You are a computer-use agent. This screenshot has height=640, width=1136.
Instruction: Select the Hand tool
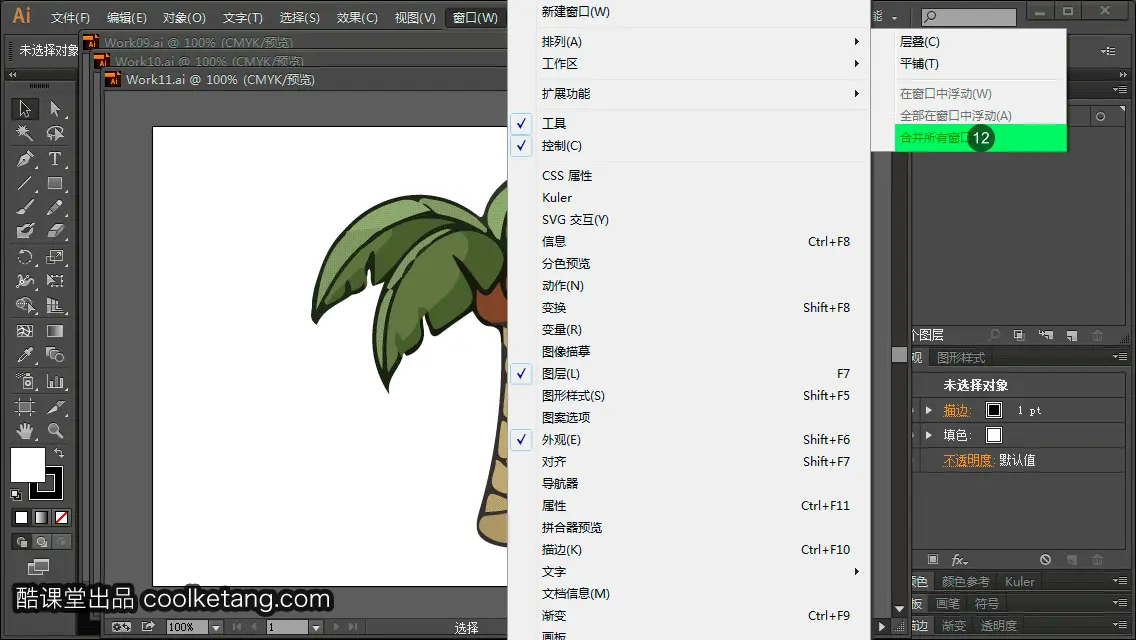[x=25, y=431]
